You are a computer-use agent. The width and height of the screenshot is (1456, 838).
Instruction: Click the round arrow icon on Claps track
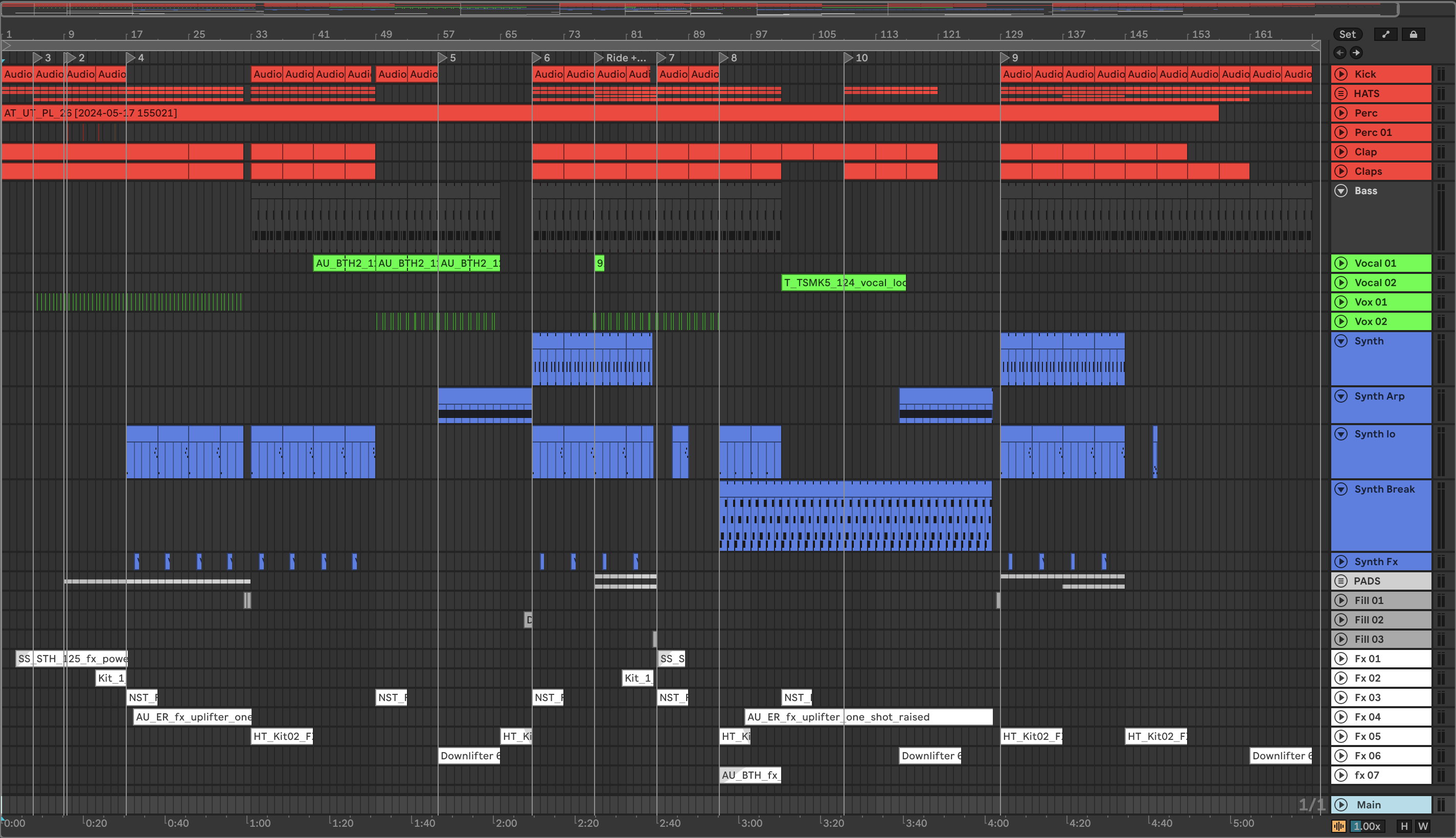click(x=1341, y=172)
